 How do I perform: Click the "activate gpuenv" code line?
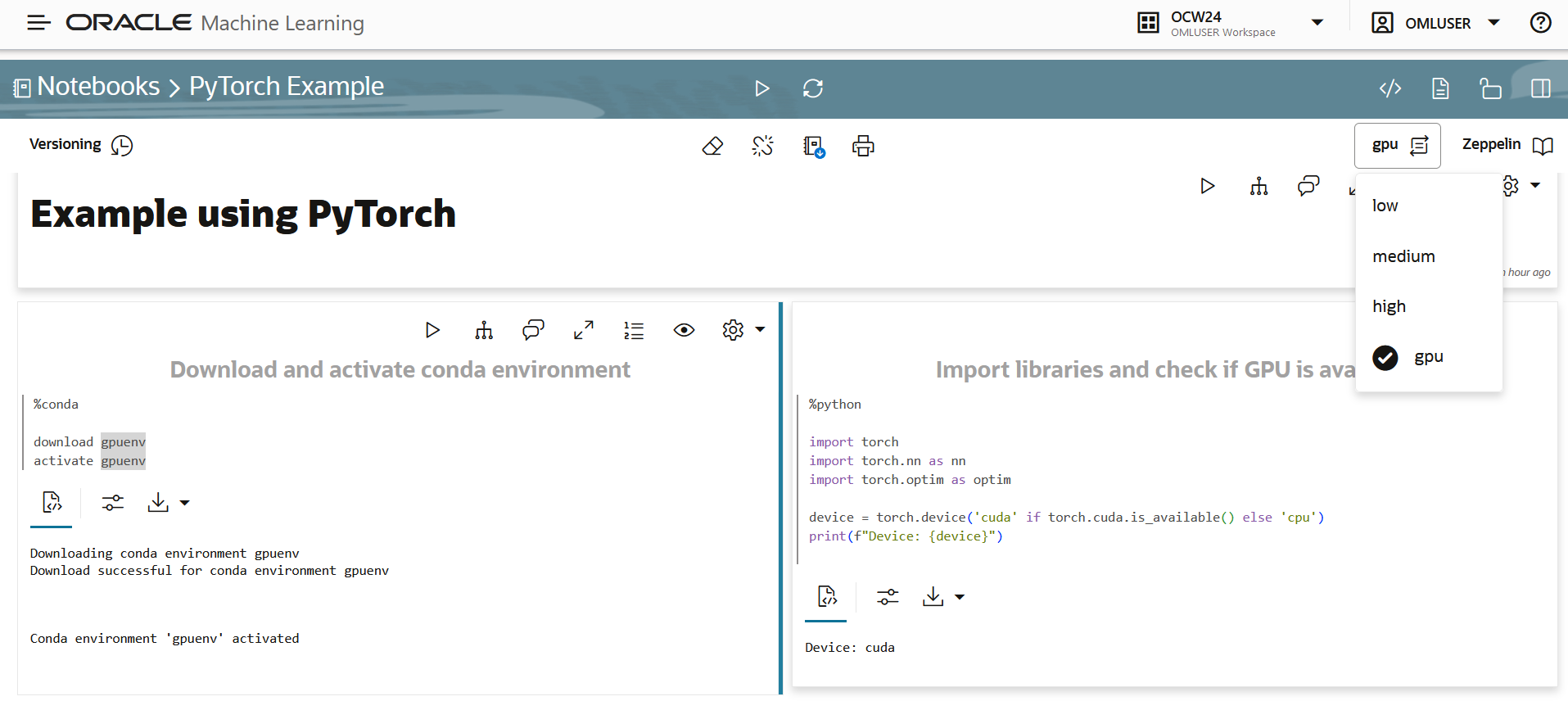(89, 461)
